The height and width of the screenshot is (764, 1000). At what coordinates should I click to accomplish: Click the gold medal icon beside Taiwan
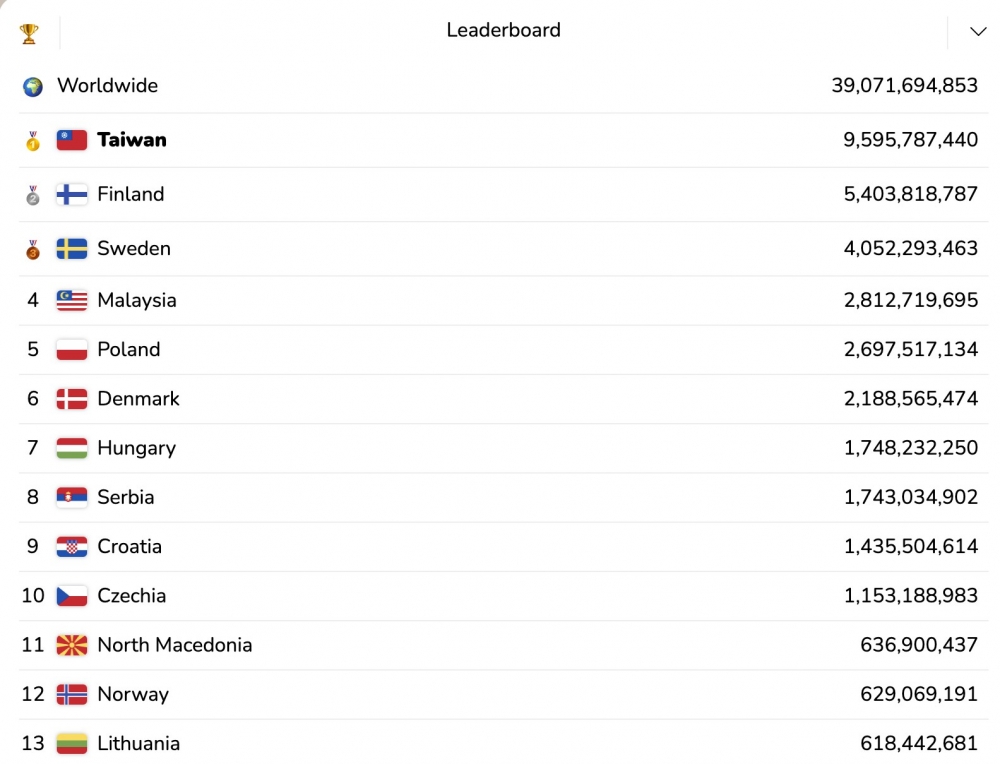pyautogui.click(x=33, y=141)
